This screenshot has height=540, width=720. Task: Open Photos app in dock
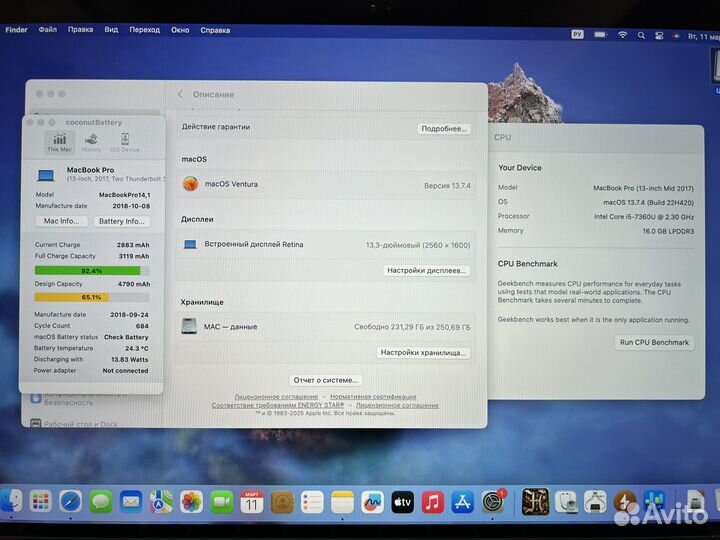pyautogui.click(x=191, y=502)
